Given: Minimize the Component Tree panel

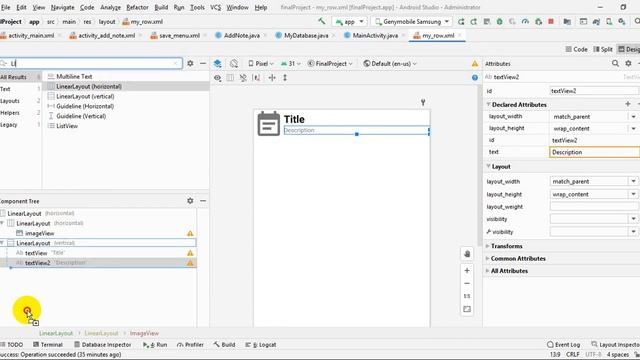Looking at the screenshot, I should pos(203,201).
